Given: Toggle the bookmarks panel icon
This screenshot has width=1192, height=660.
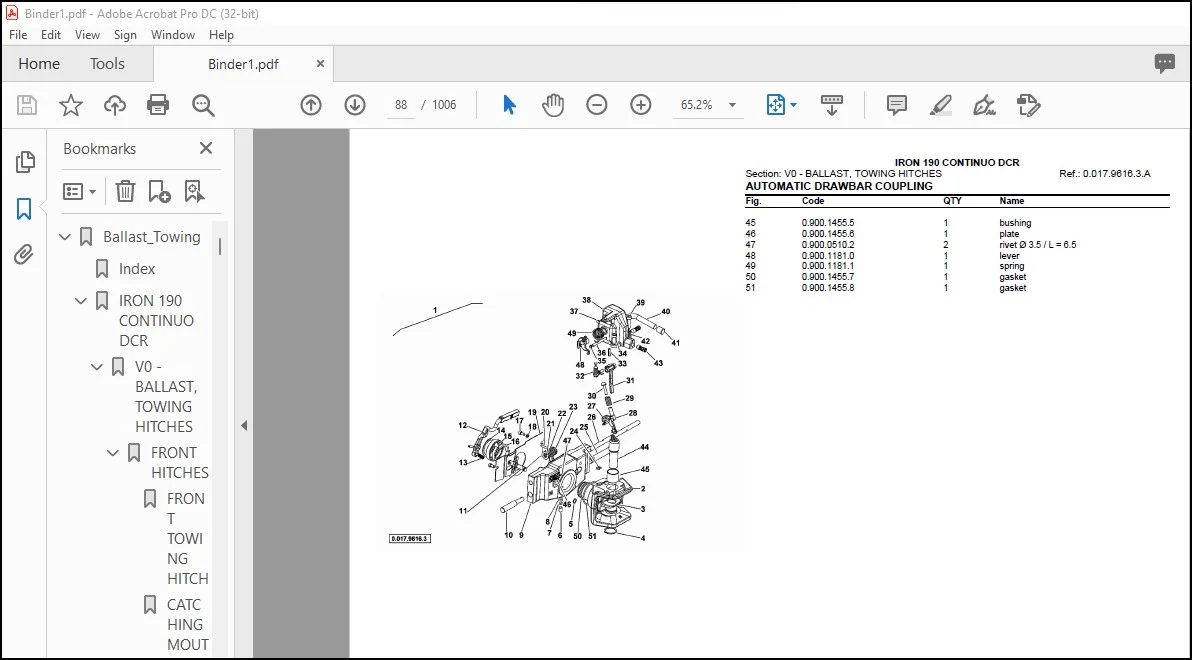Looking at the screenshot, I should tap(24, 208).
